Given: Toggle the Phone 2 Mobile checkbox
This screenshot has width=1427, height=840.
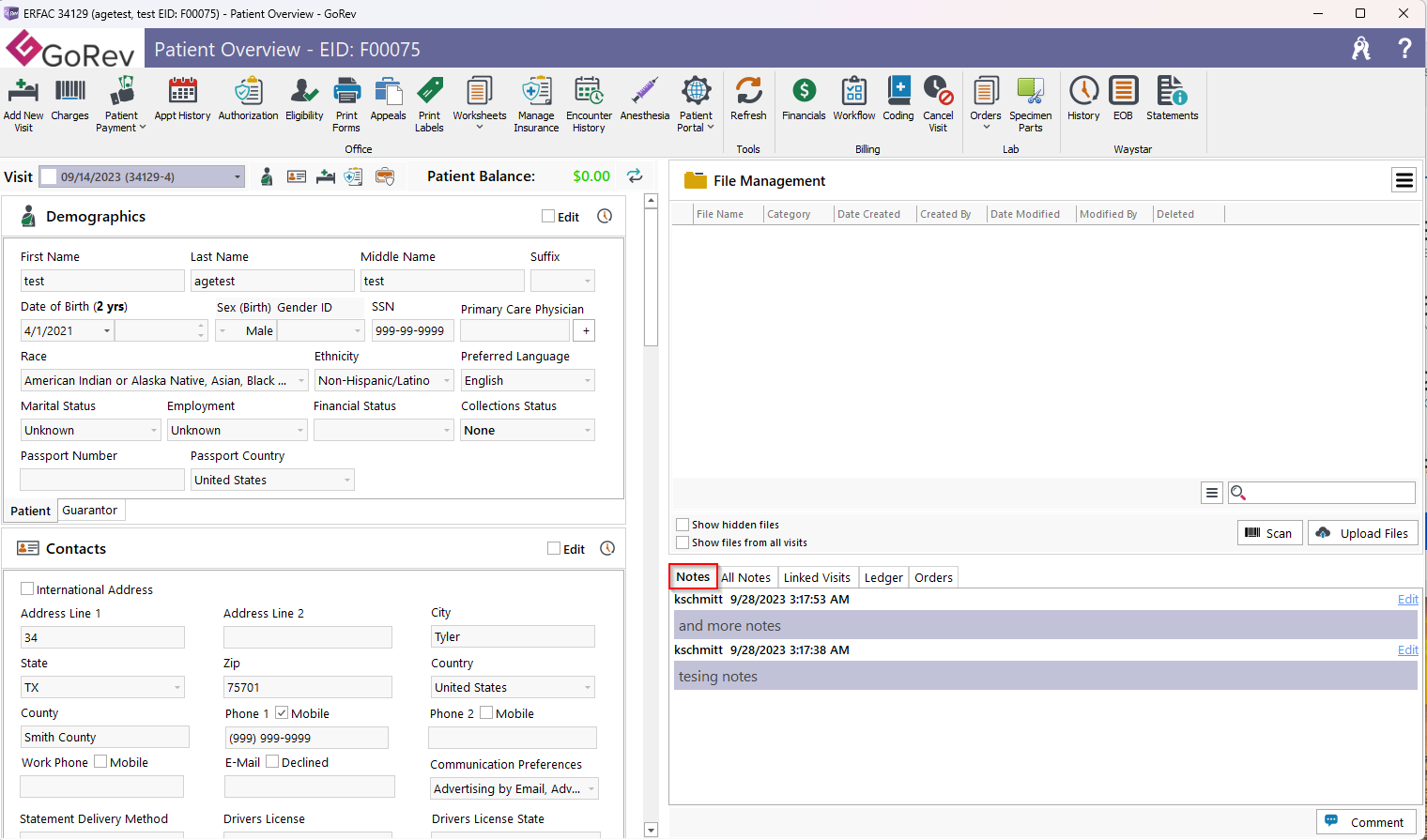Looking at the screenshot, I should (x=486, y=712).
